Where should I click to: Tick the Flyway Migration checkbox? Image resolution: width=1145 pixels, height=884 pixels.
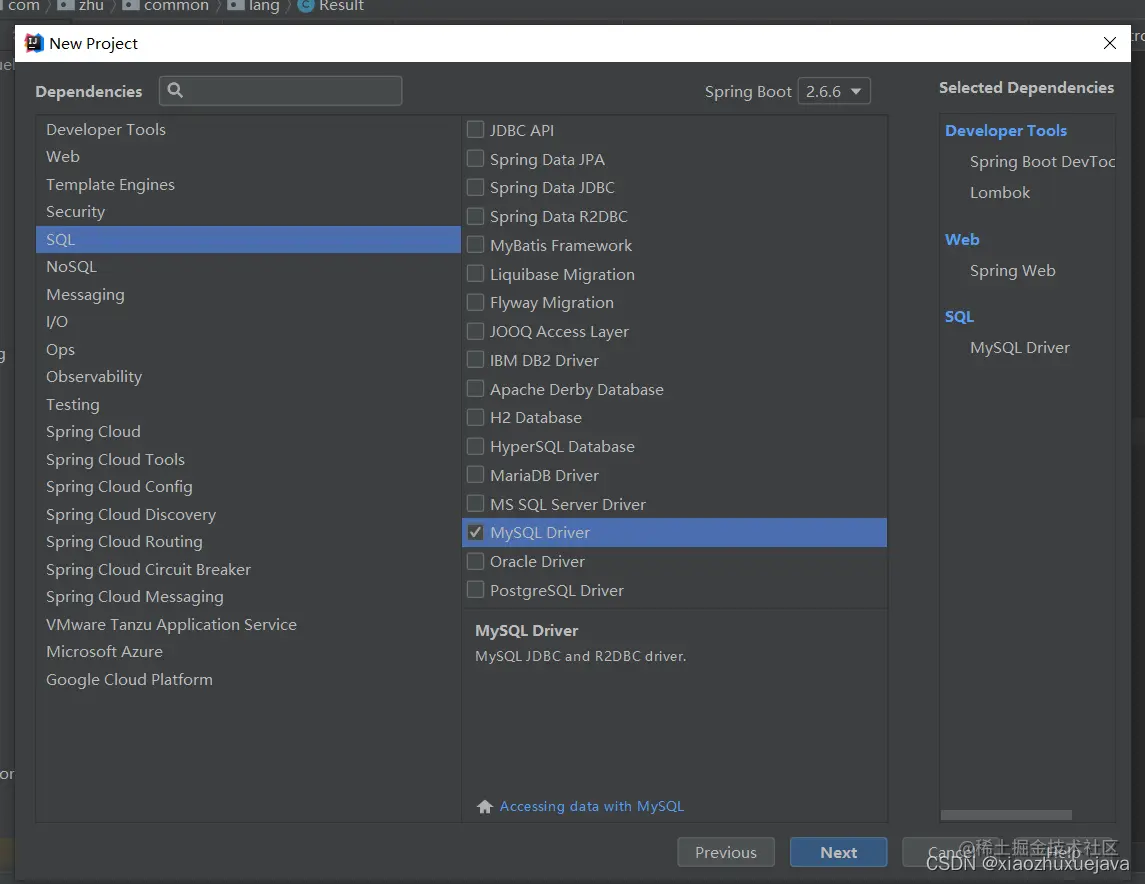coord(475,302)
